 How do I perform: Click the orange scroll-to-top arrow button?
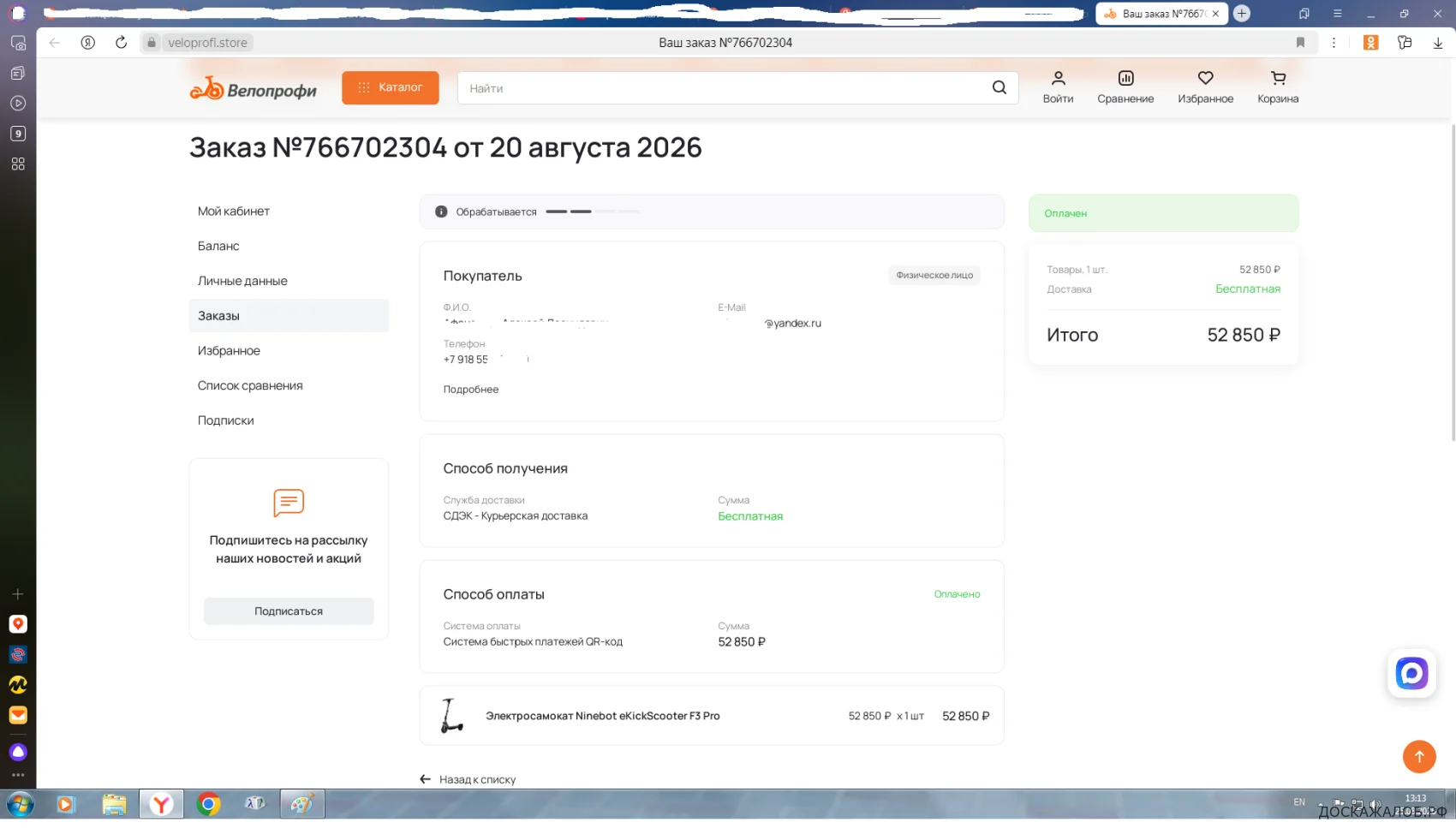pyautogui.click(x=1419, y=757)
